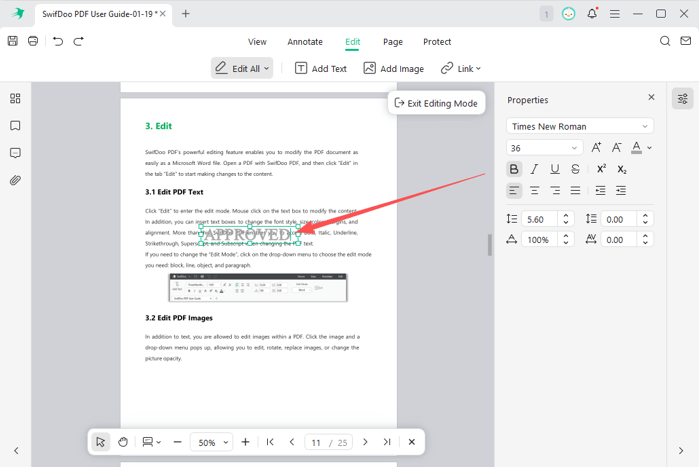Switch to the Page tab
The width and height of the screenshot is (700, 467).
[393, 42]
